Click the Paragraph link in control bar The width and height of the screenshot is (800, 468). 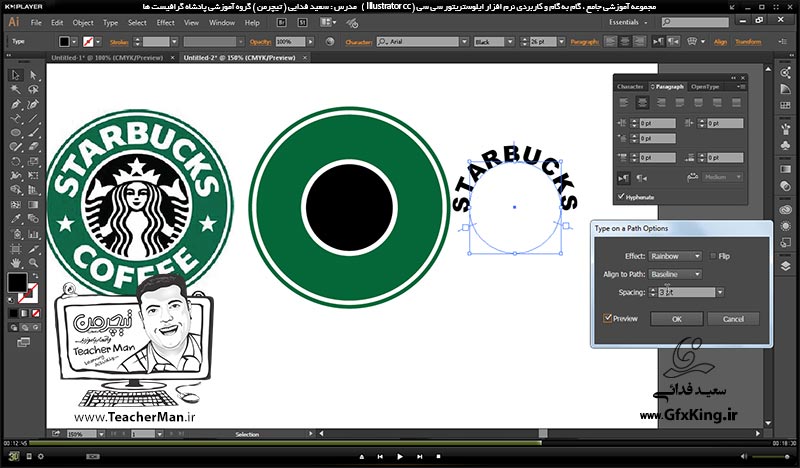(x=584, y=42)
